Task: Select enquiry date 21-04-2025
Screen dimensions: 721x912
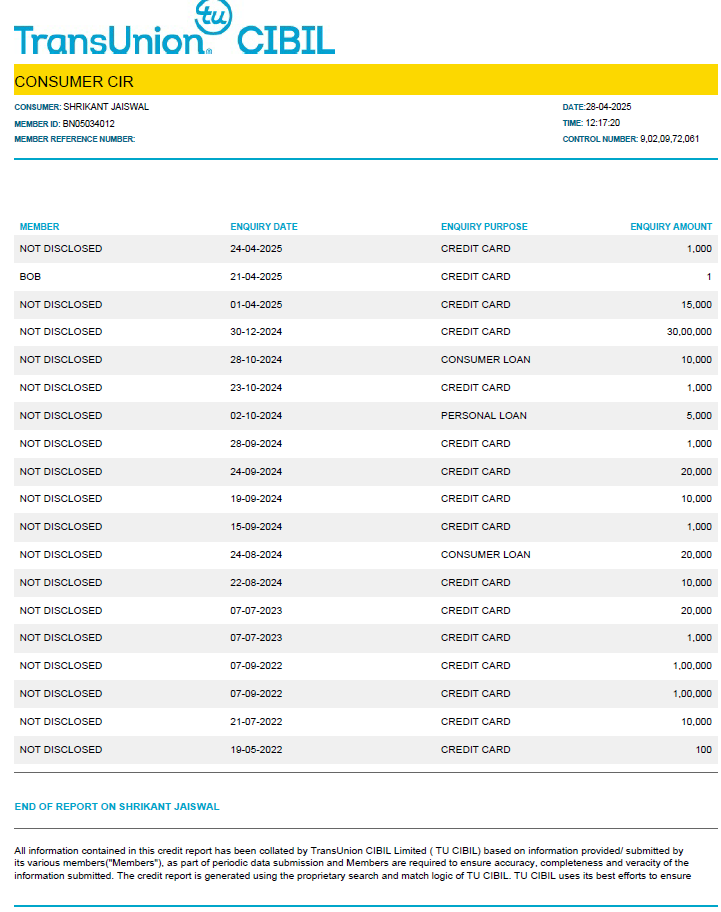Action: [256, 277]
